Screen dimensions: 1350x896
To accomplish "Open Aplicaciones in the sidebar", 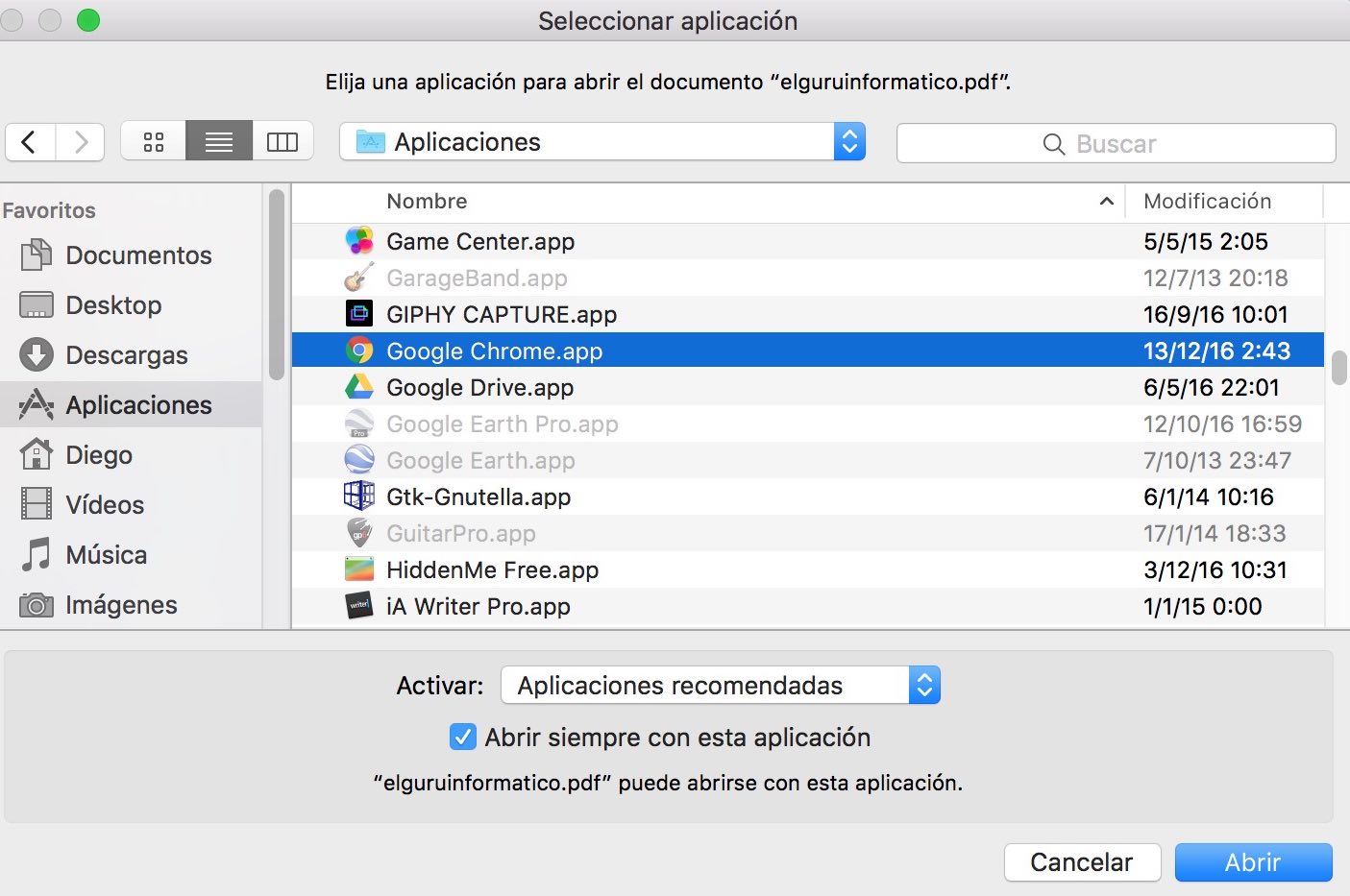I will [x=131, y=404].
